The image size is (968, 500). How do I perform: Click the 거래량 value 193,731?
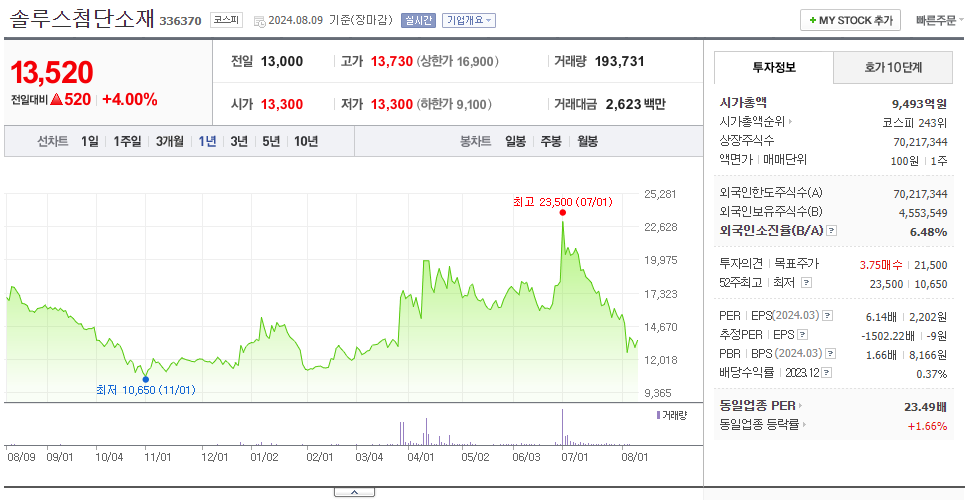click(x=620, y=61)
